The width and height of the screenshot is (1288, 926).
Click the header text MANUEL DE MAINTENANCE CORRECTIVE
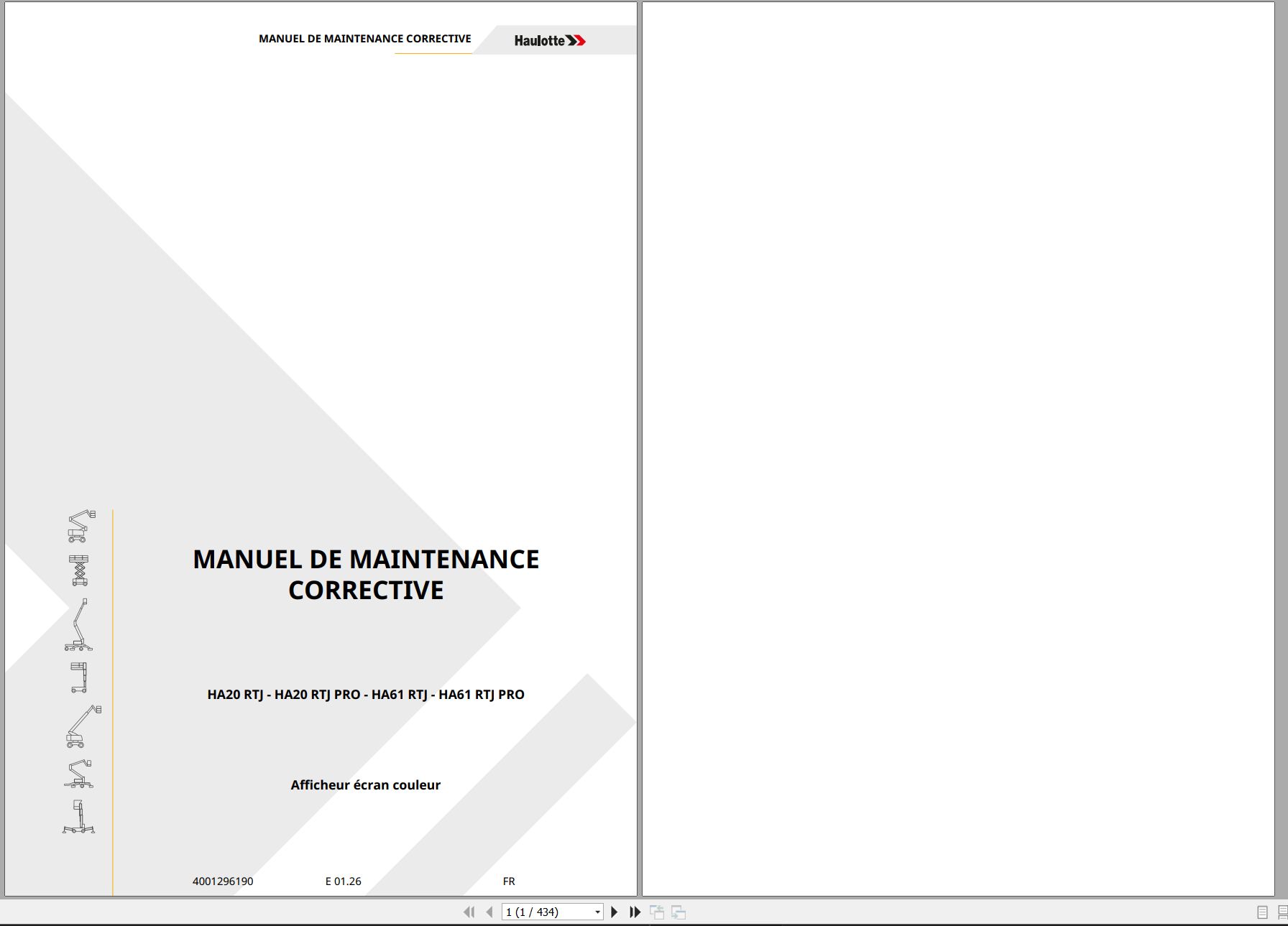coord(365,39)
